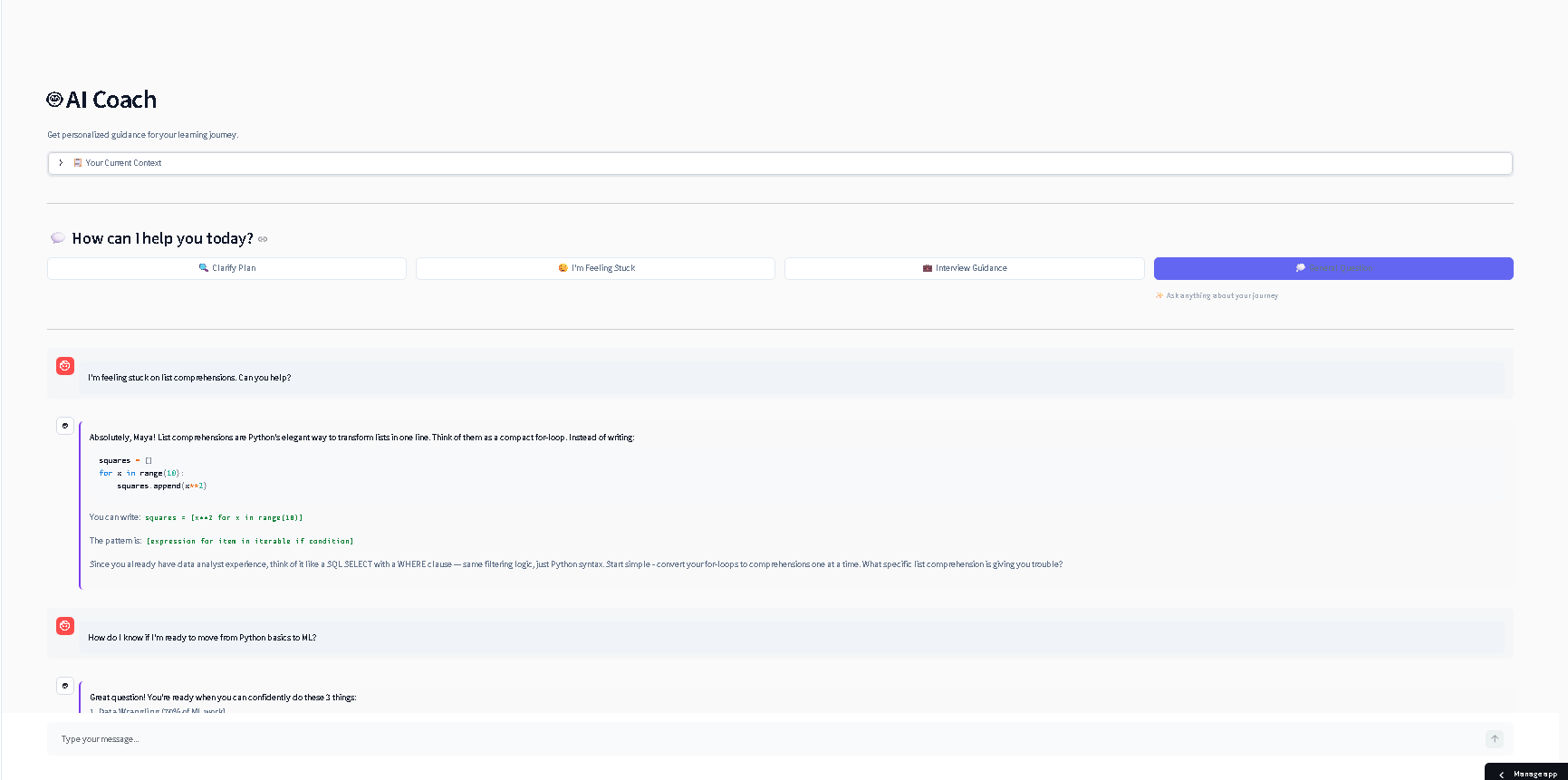
Task: Choose the I'm Feeling Stuck option
Action: (x=595, y=268)
